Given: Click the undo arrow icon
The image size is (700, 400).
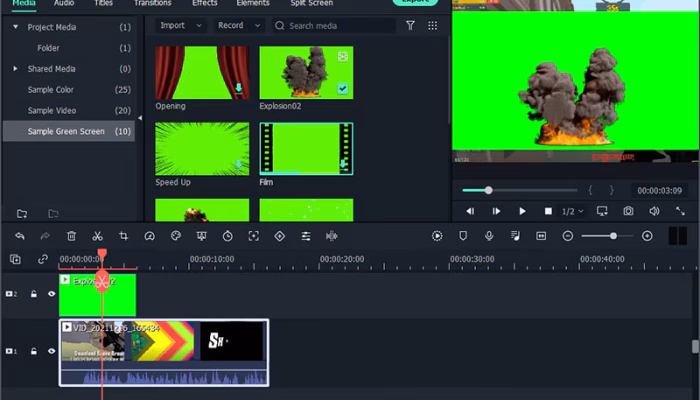Looking at the screenshot, I should pos(19,236).
